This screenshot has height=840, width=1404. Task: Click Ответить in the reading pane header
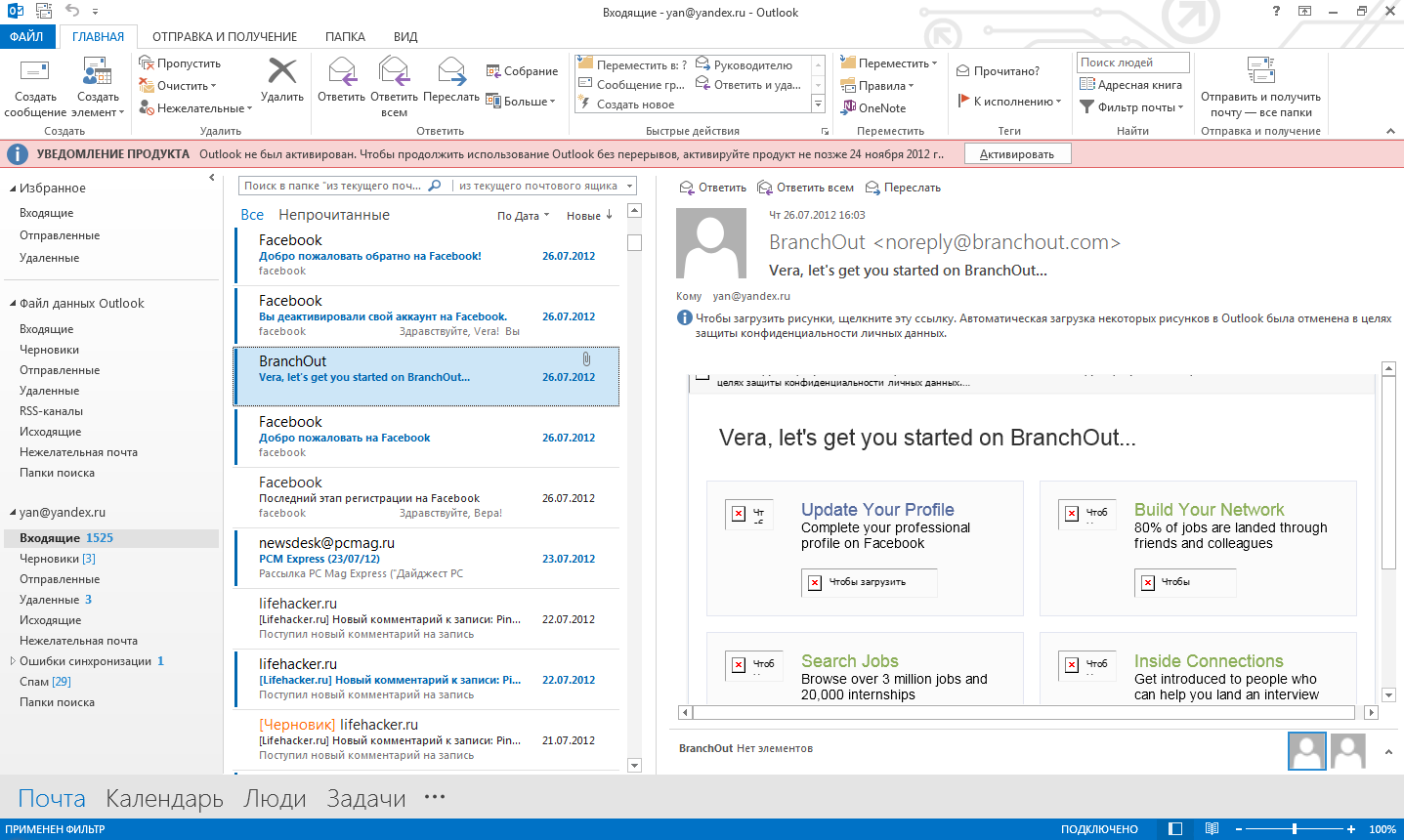pos(712,188)
